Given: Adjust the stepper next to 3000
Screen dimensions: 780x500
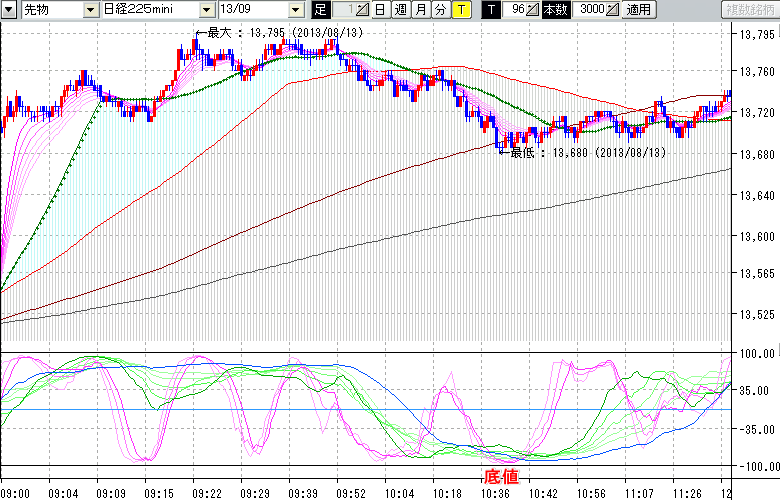Looking at the screenshot, I should click(613, 9).
